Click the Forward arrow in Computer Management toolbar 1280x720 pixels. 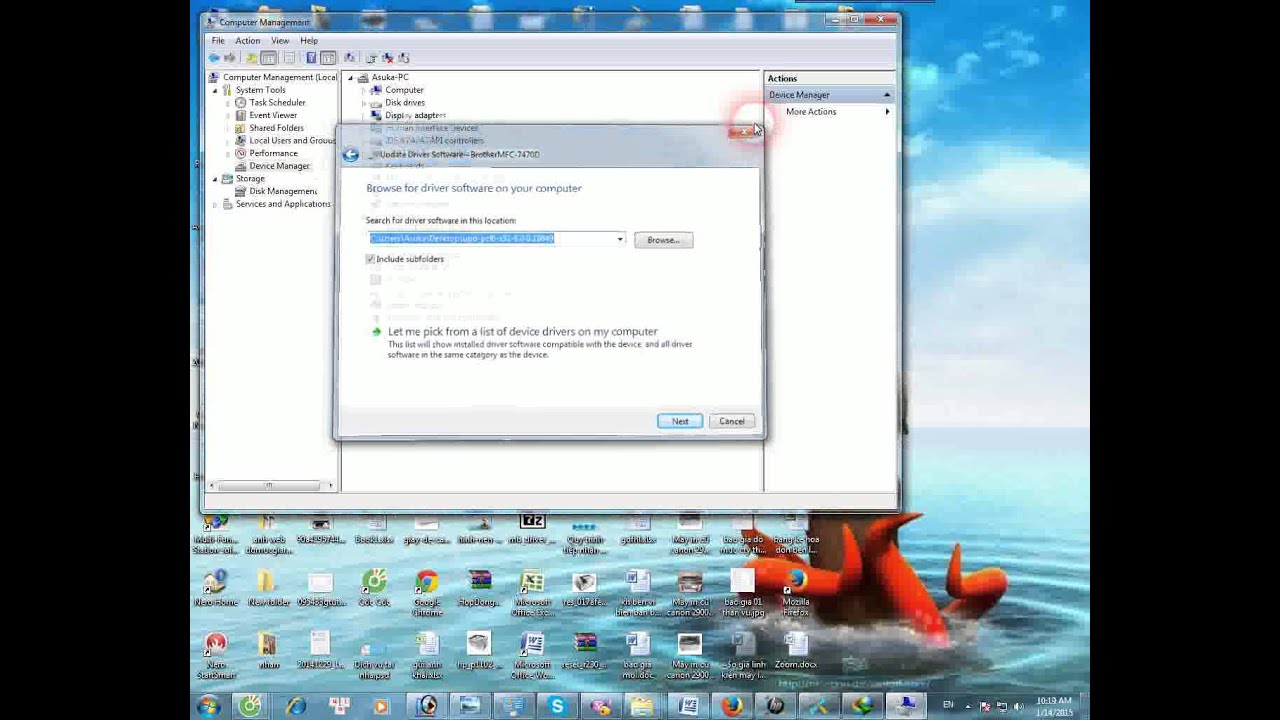point(229,58)
